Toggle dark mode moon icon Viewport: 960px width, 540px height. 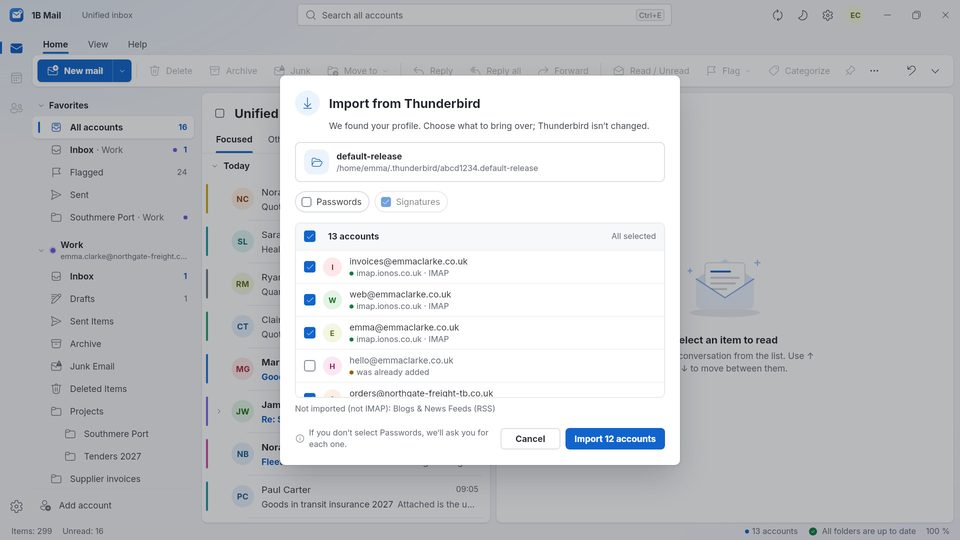click(803, 15)
